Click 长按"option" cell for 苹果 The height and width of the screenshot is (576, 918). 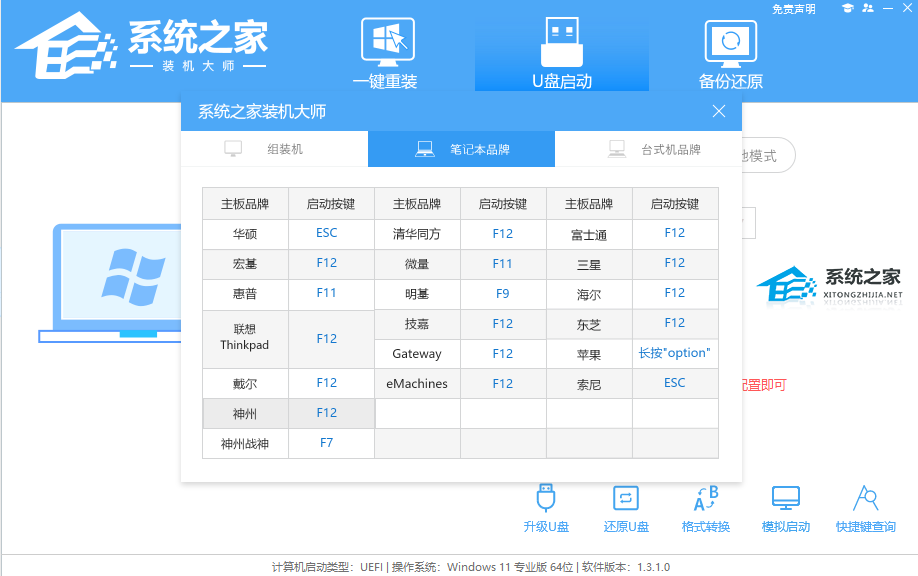coord(675,353)
